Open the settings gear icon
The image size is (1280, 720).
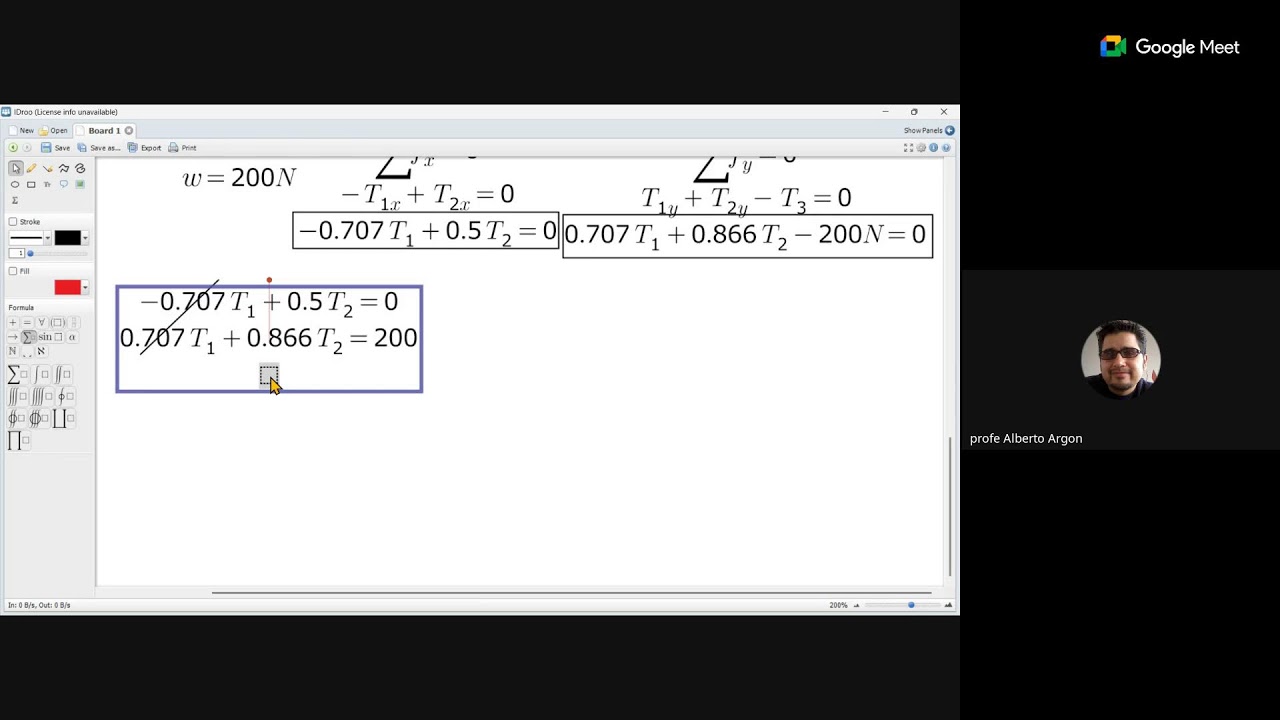click(921, 148)
